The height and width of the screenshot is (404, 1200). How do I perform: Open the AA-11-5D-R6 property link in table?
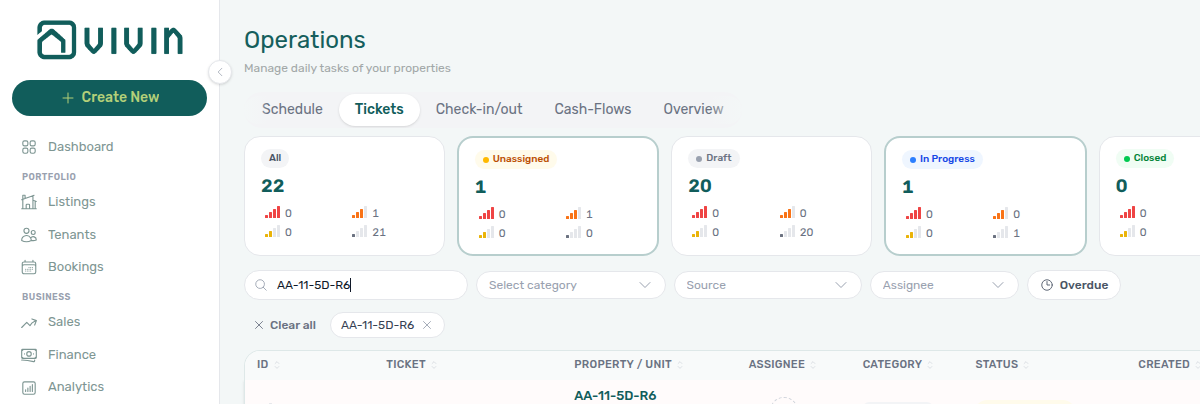coord(615,396)
